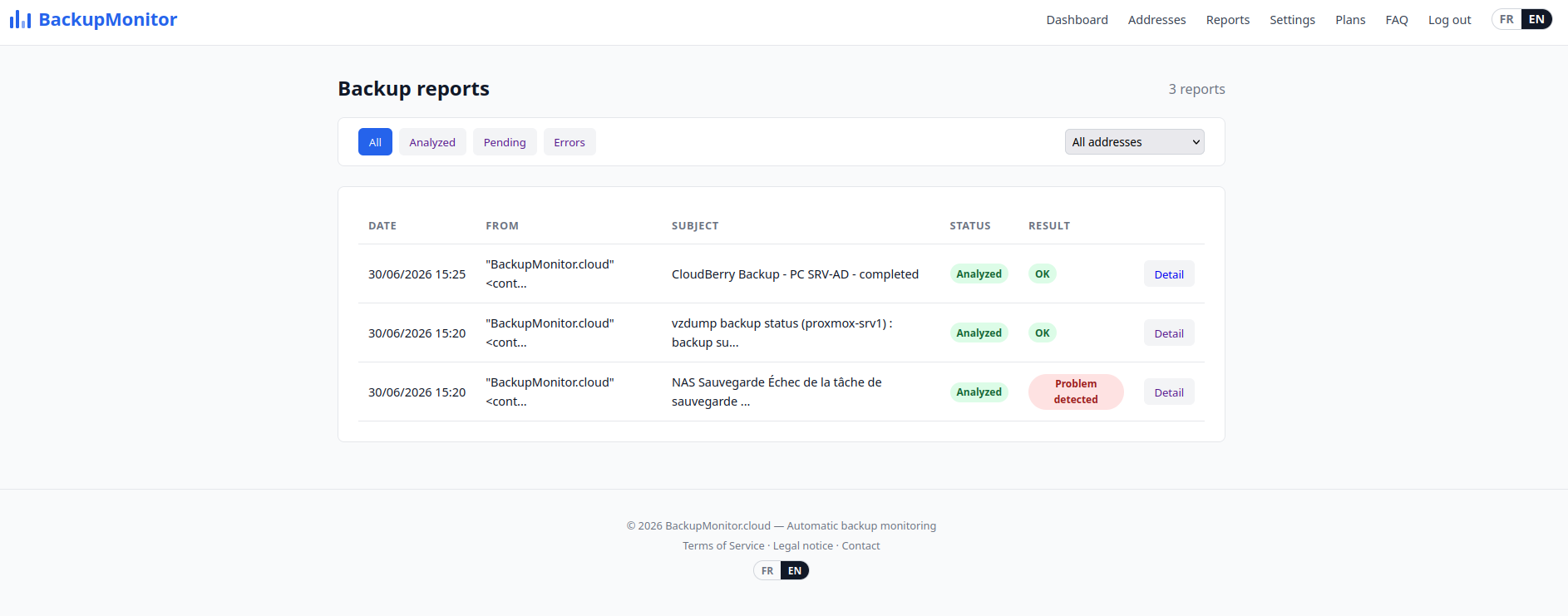Screen dimensions: 1568x616
Task: Open the Dashboard page
Action: point(1077,20)
